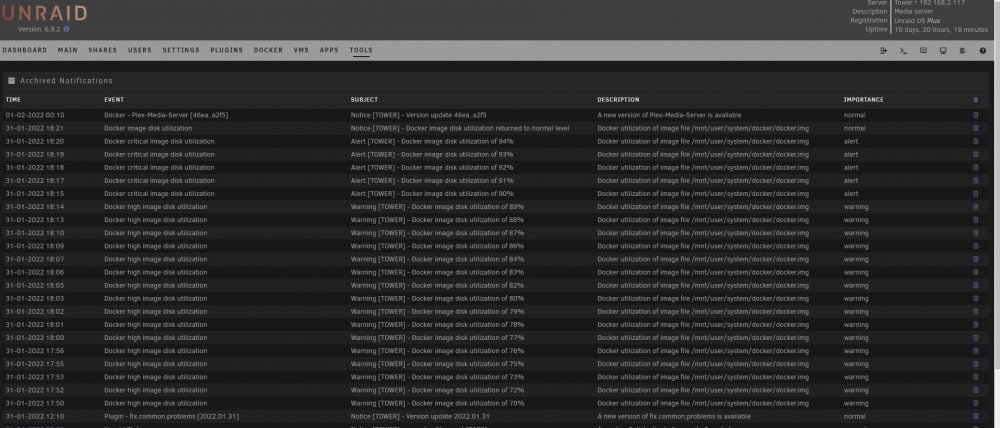The width and height of the screenshot is (1000, 428).
Task: Sort by the Event column header
Action: point(114,100)
